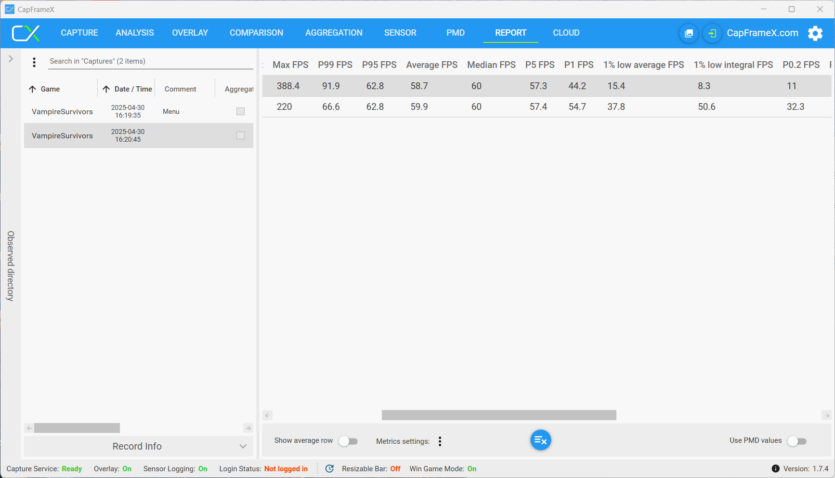Open the CapFrameX logo home icon

click(26, 33)
